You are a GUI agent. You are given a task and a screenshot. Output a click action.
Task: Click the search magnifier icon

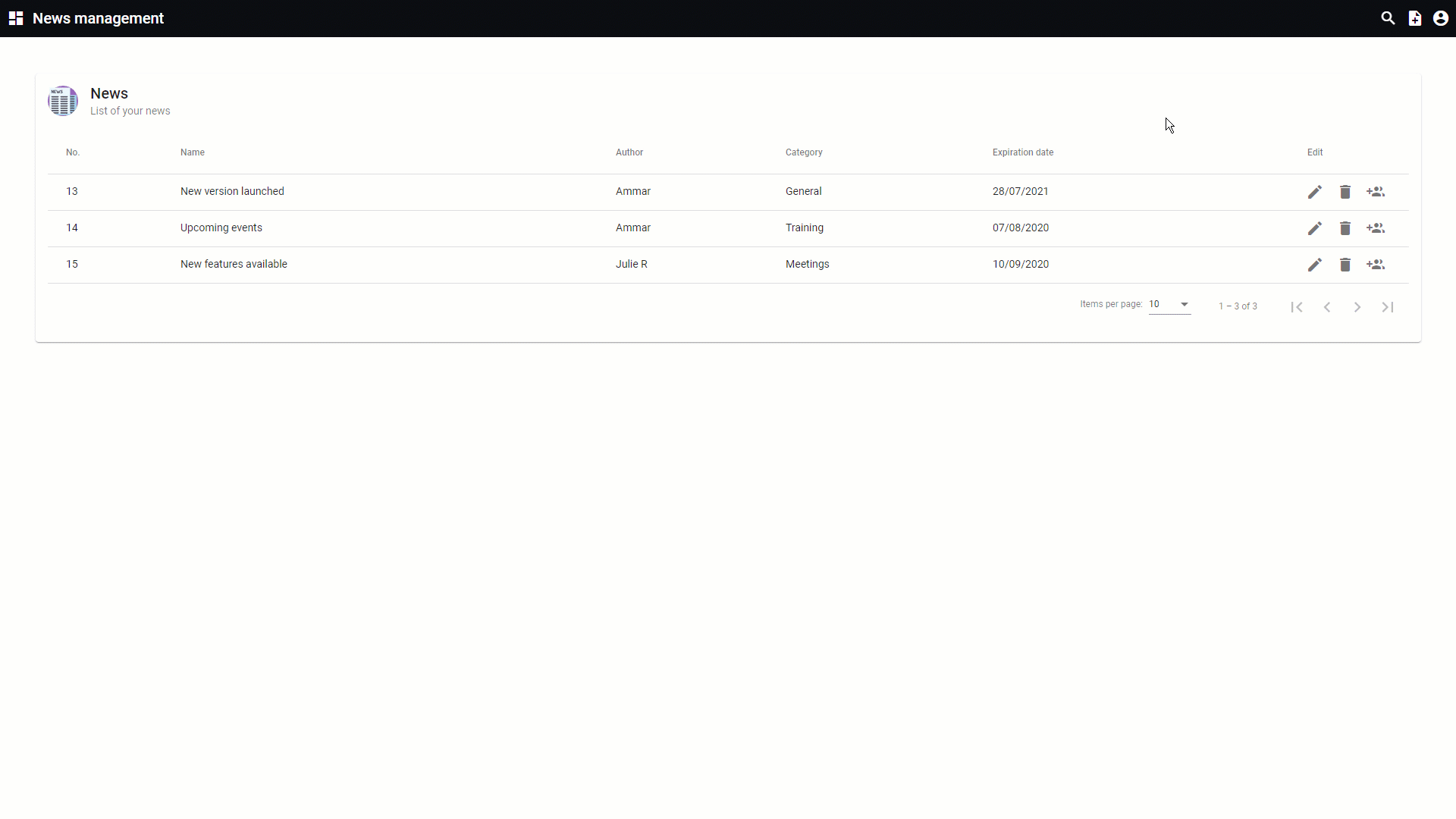click(1388, 18)
